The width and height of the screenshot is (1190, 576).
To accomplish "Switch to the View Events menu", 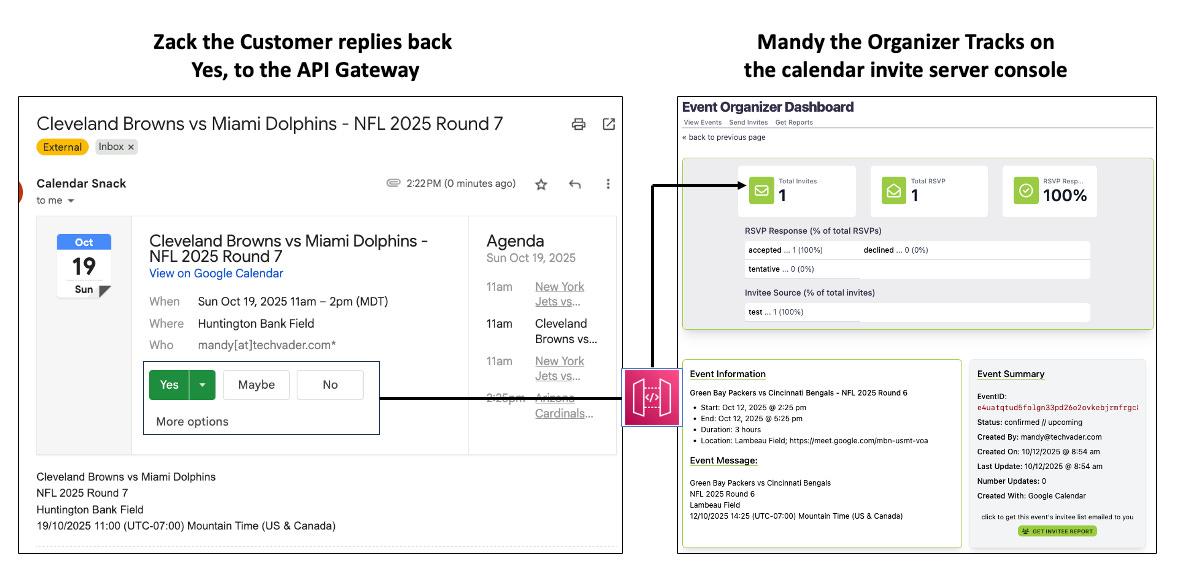I will coord(702,122).
